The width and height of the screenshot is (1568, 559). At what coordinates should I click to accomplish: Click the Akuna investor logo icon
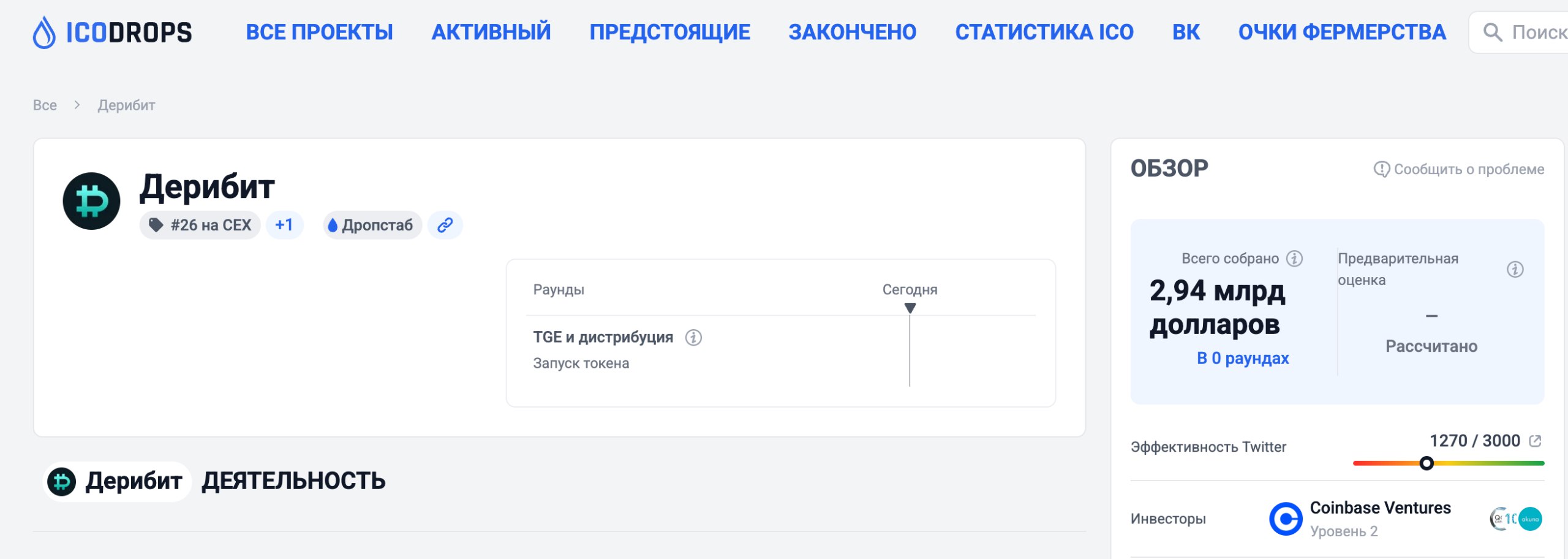(x=1530, y=519)
